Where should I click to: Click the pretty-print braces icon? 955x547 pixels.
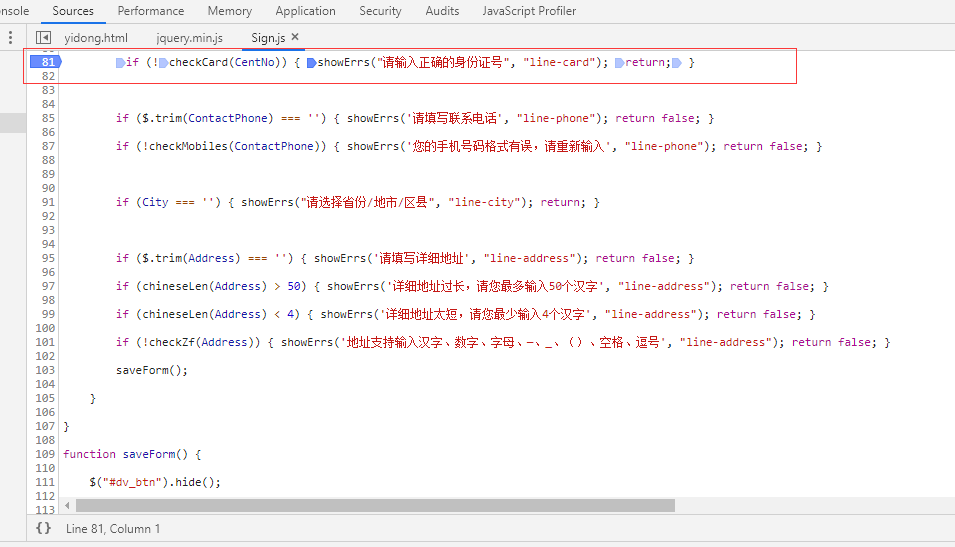[43, 528]
